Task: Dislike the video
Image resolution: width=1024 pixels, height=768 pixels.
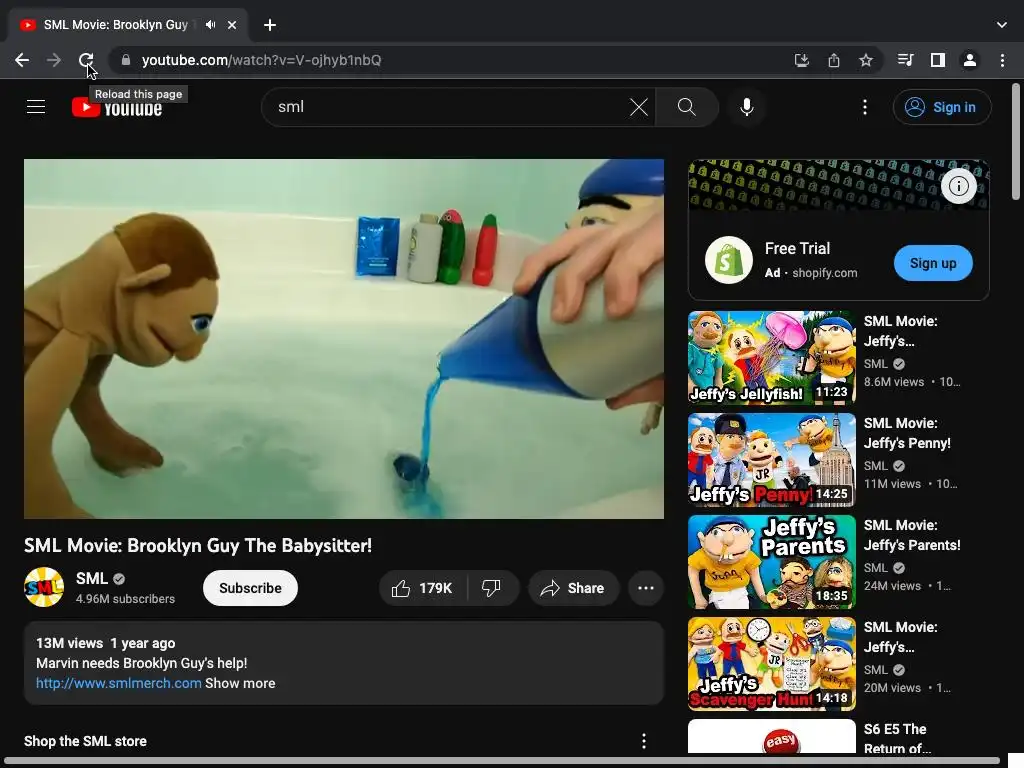Action: 492,588
